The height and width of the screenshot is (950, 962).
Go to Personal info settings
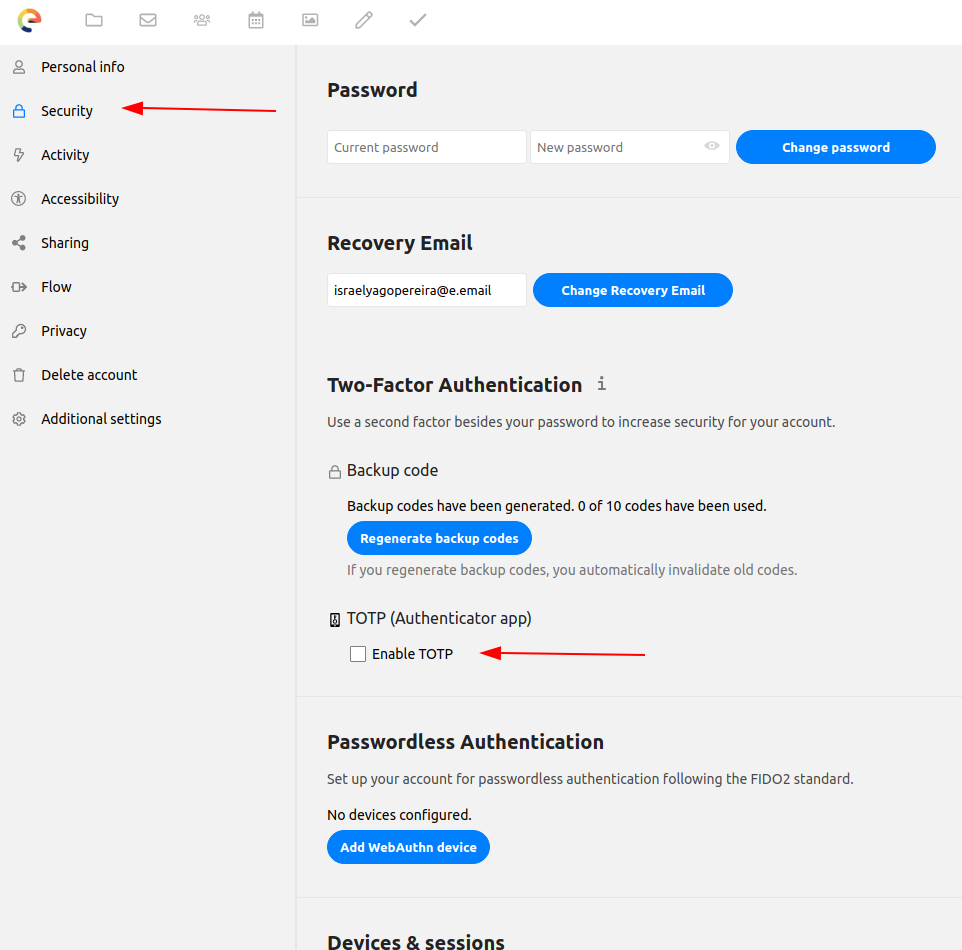[x=83, y=67]
